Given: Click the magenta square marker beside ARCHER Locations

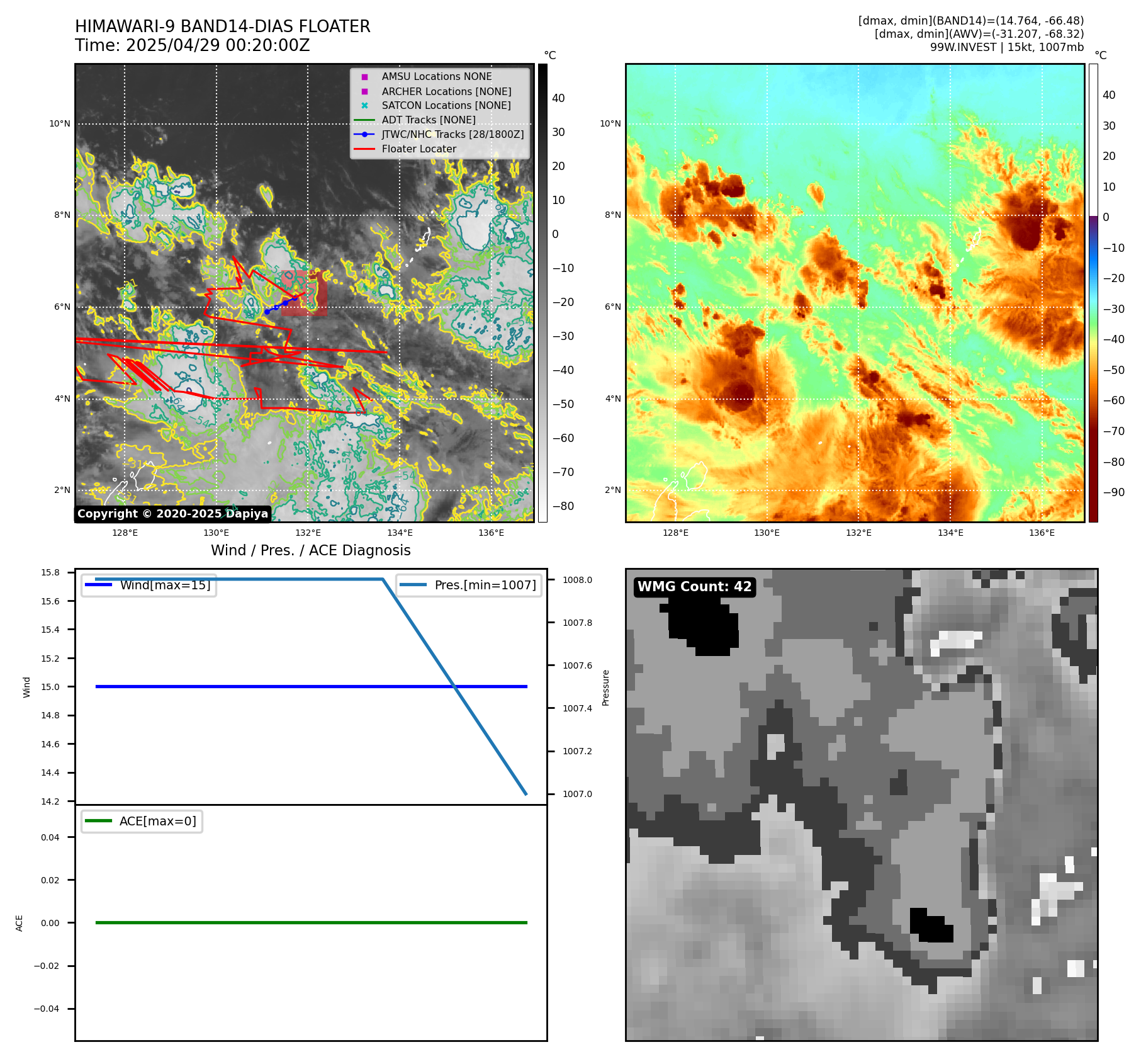Looking at the screenshot, I should pos(364,91).
